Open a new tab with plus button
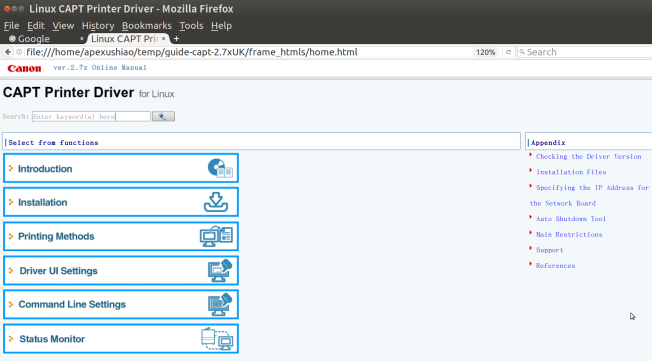Screen dimensions: 652x361 point(176,39)
